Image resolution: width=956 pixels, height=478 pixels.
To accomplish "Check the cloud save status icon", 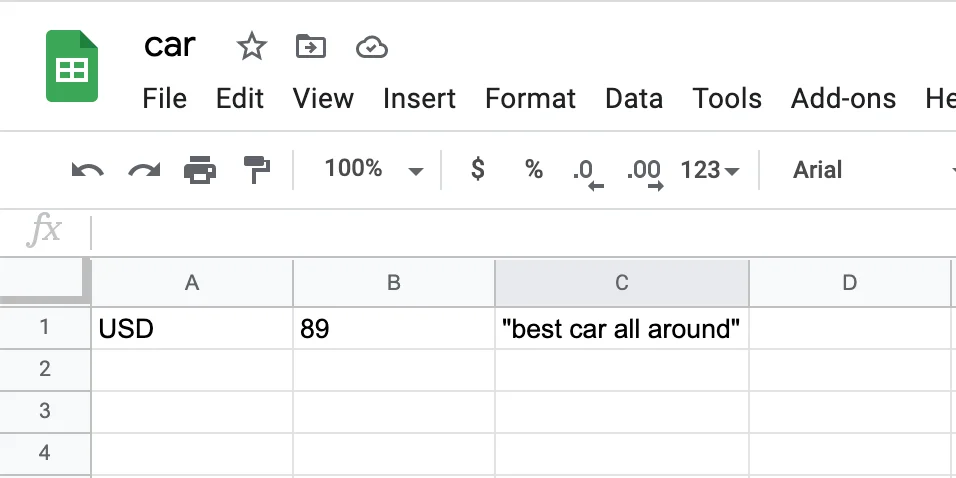I will coord(371,47).
